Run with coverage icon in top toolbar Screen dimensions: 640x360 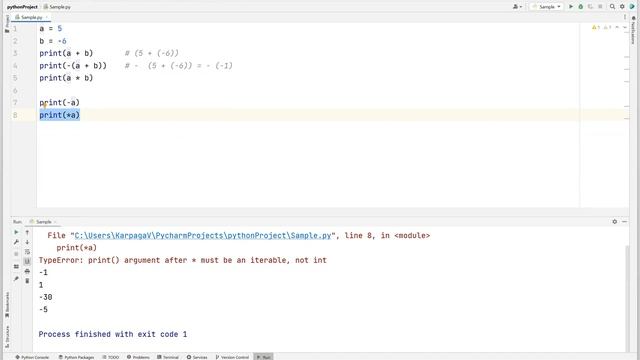(x=590, y=7)
